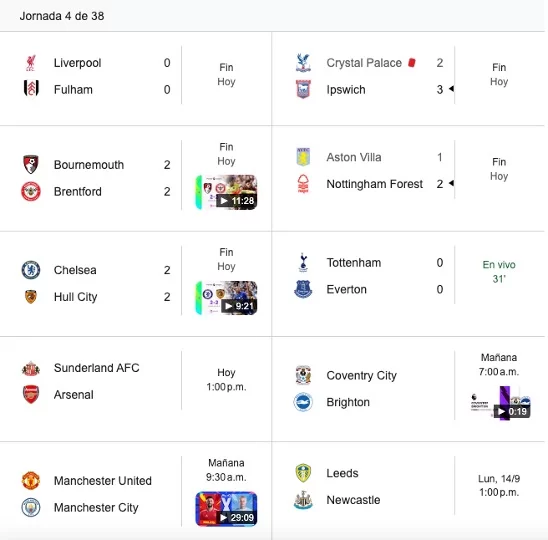
Task: Click the Arsenal cannon crest
Action: 31,395
